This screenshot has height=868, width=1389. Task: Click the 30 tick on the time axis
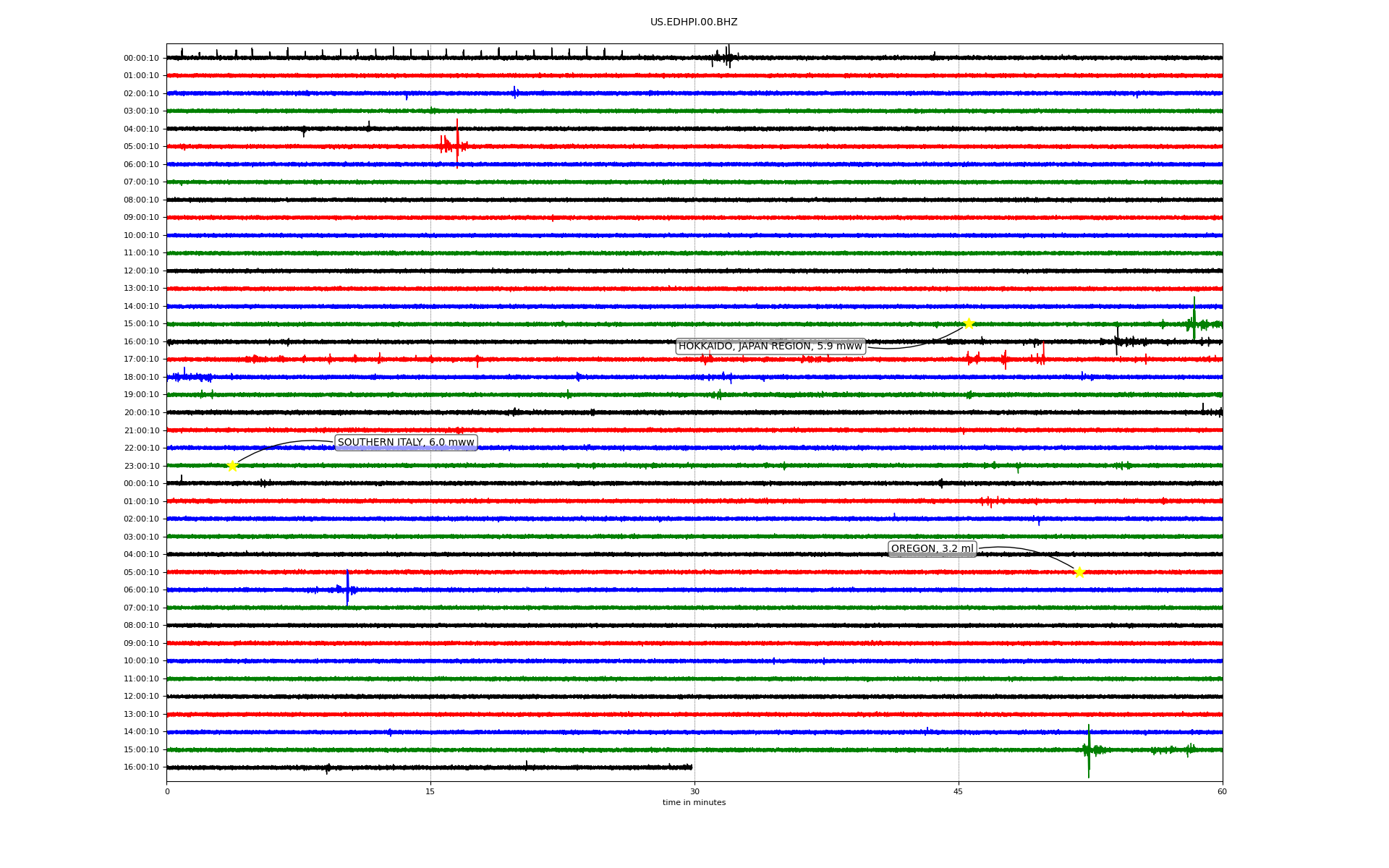pyautogui.click(x=694, y=791)
